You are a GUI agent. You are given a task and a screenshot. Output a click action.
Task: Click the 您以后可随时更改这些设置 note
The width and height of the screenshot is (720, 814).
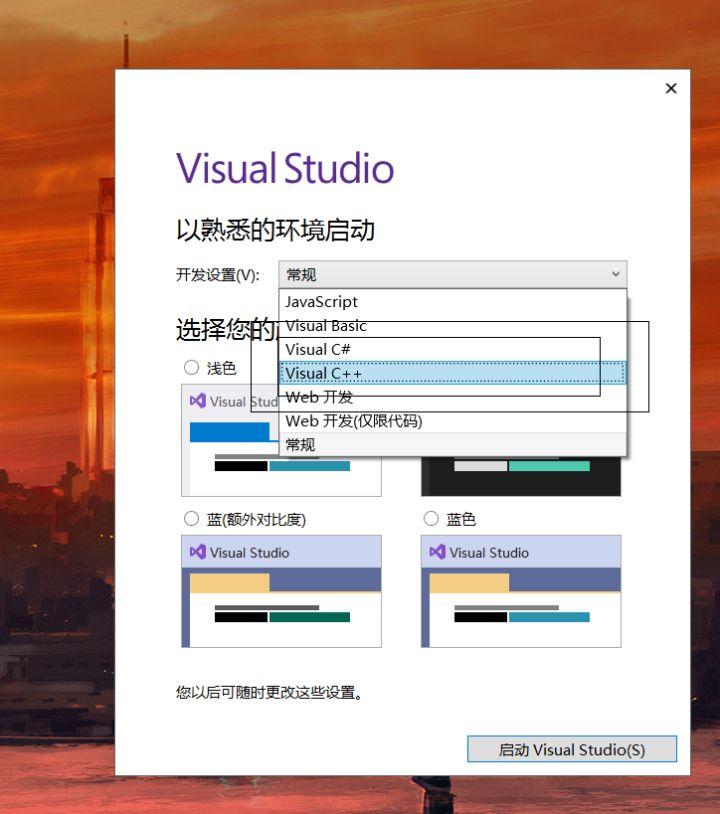tap(269, 693)
